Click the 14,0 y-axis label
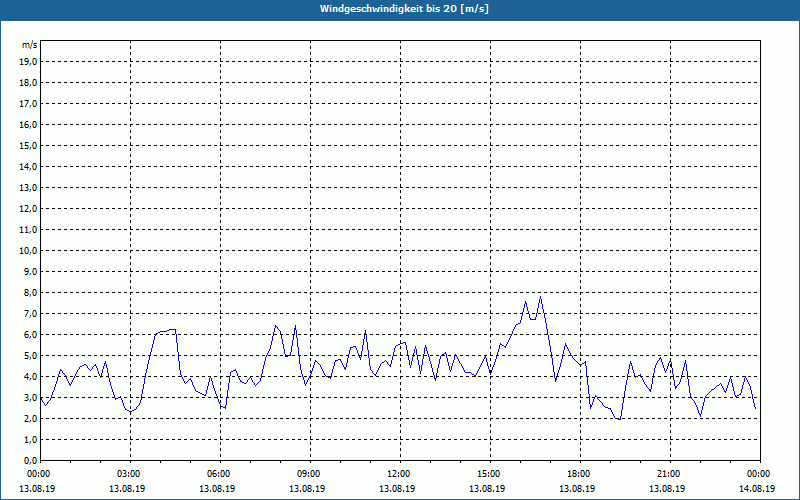Viewport: 800px width, 500px height. pyautogui.click(x=28, y=166)
